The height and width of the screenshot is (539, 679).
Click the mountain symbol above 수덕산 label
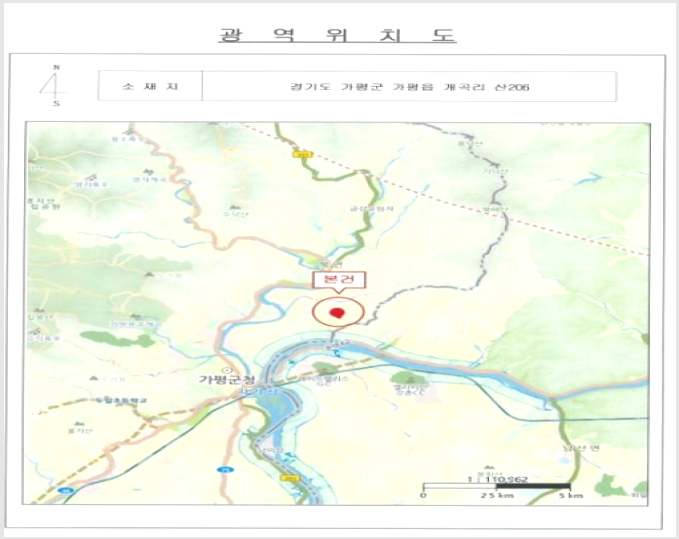click(x=234, y=207)
